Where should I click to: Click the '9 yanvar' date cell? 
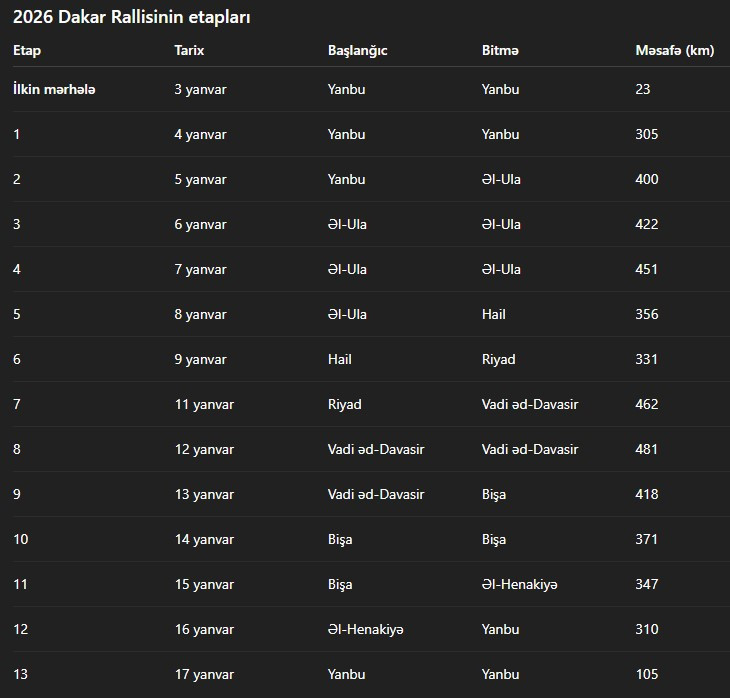coord(200,359)
